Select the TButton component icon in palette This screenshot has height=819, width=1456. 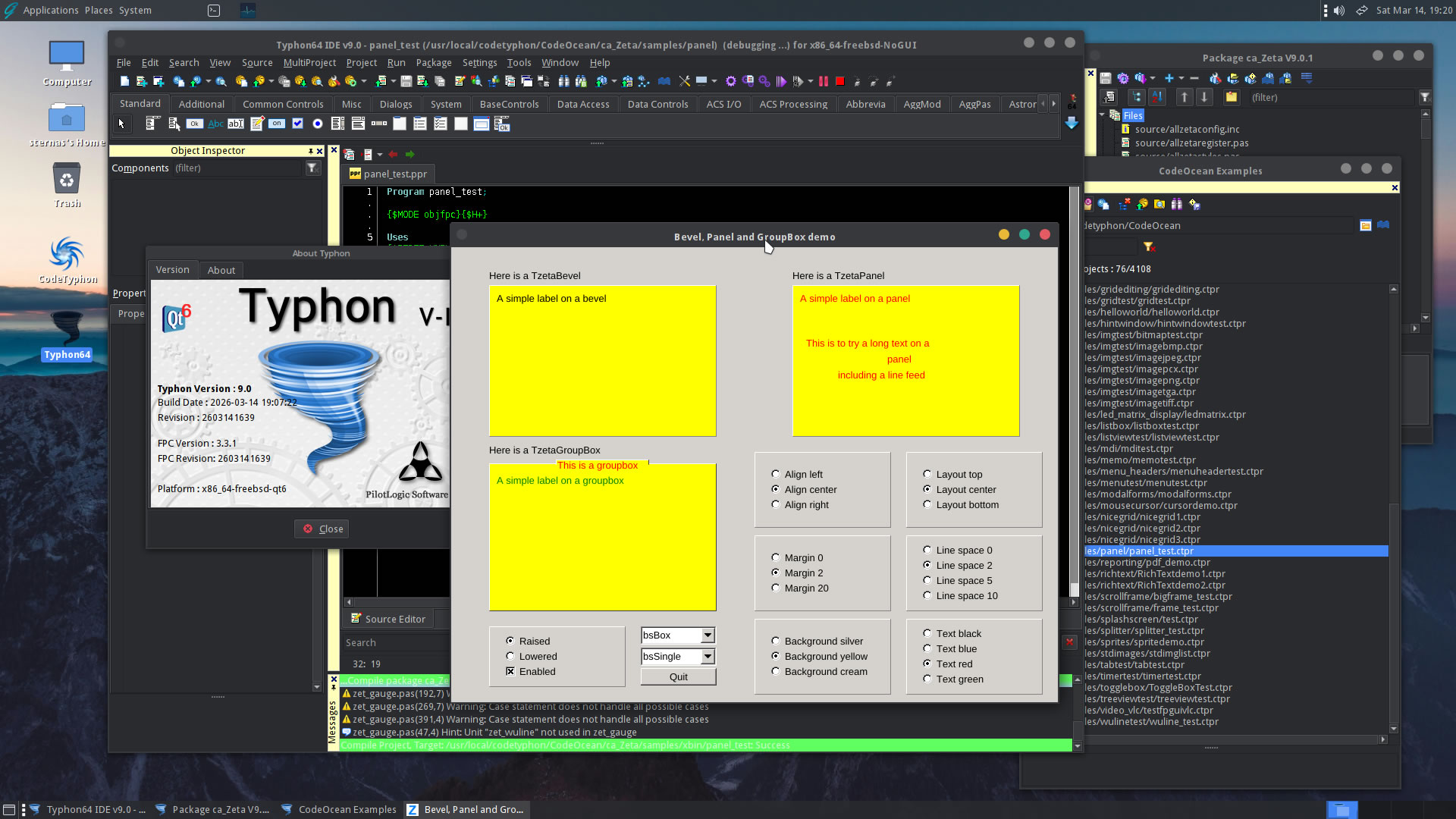click(x=195, y=124)
